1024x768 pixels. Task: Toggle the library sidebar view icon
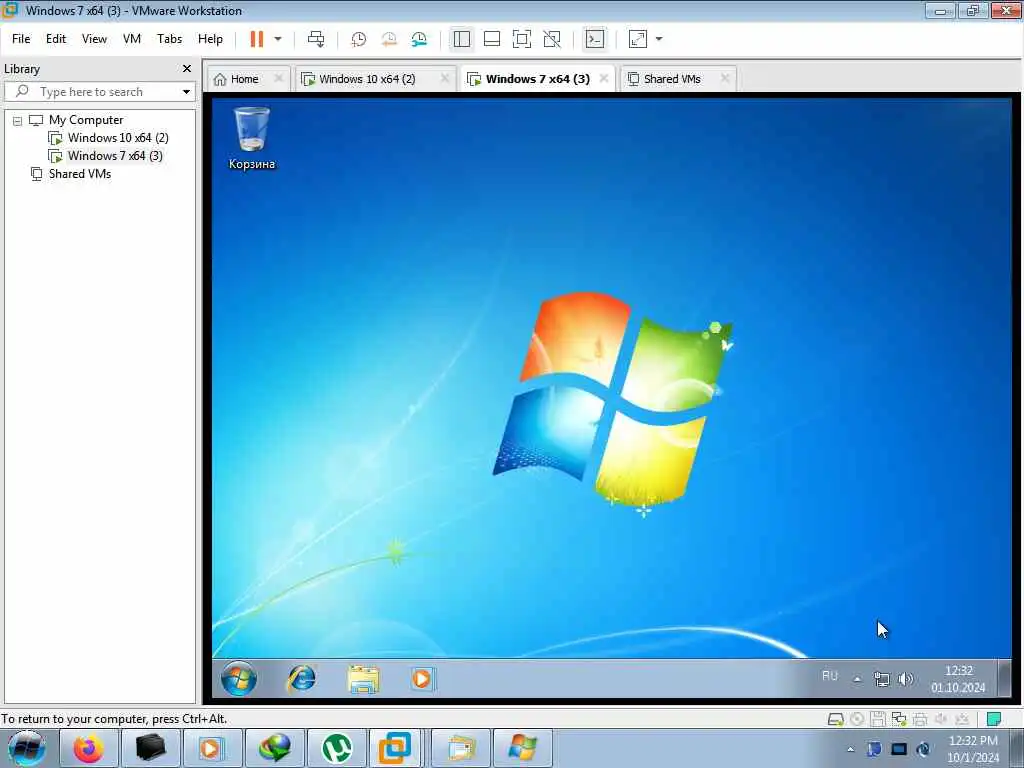tap(462, 39)
